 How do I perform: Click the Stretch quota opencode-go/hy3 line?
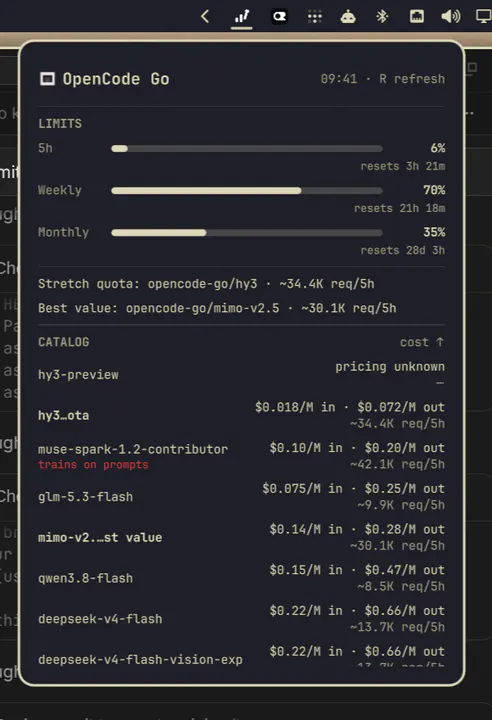pos(206,284)
